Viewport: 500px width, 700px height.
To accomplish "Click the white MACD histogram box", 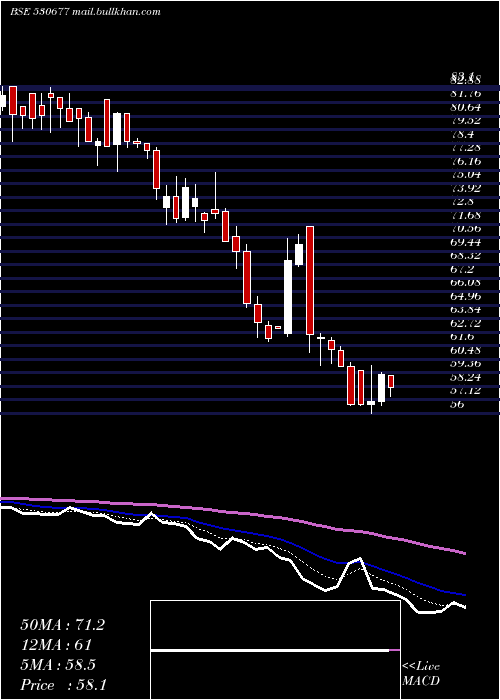I will click(275, 650).
